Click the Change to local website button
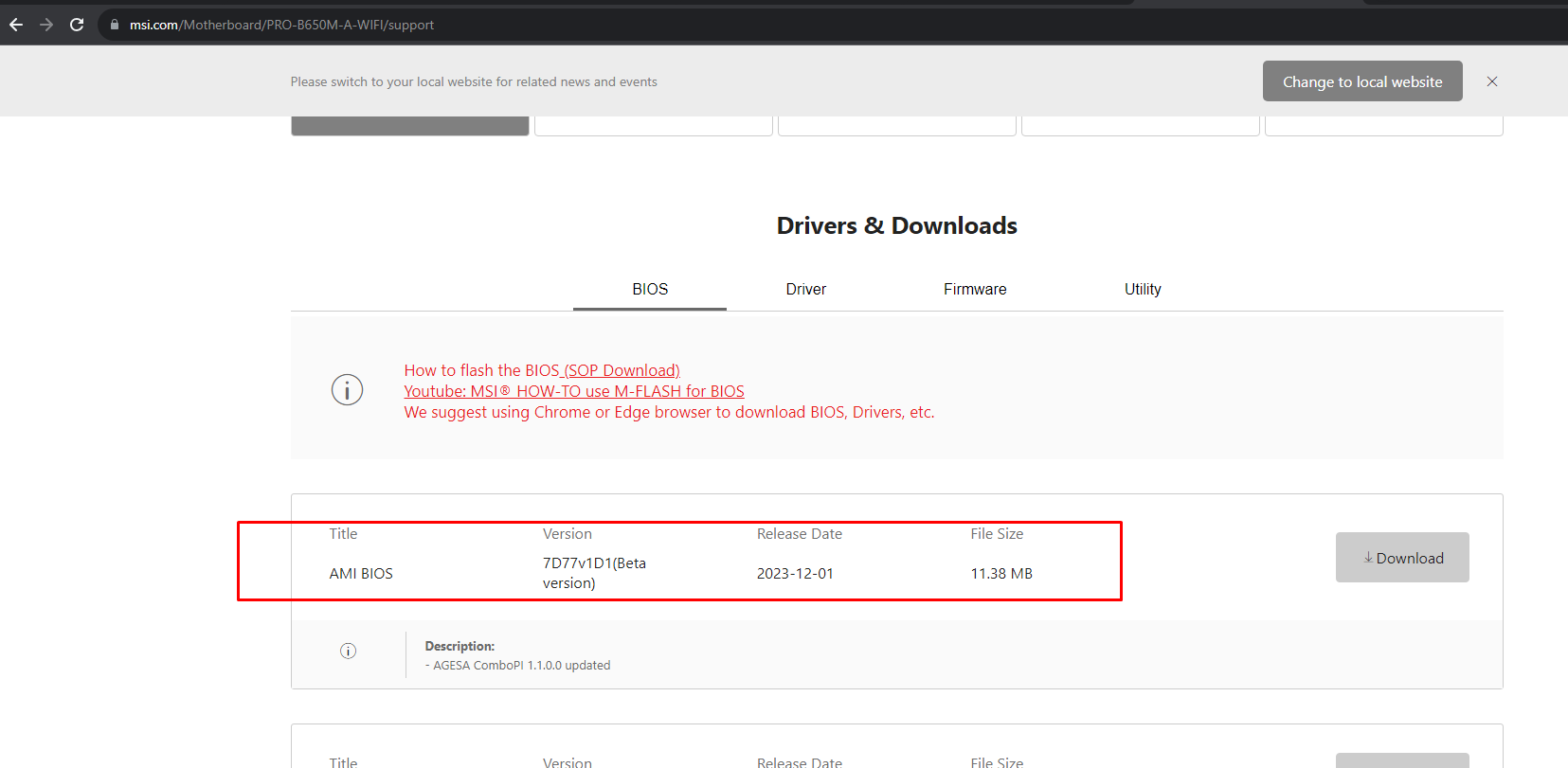Image resolution: width=1568 pixels, height=768 pixels. pyautogui.click(x=1362, y=81)
